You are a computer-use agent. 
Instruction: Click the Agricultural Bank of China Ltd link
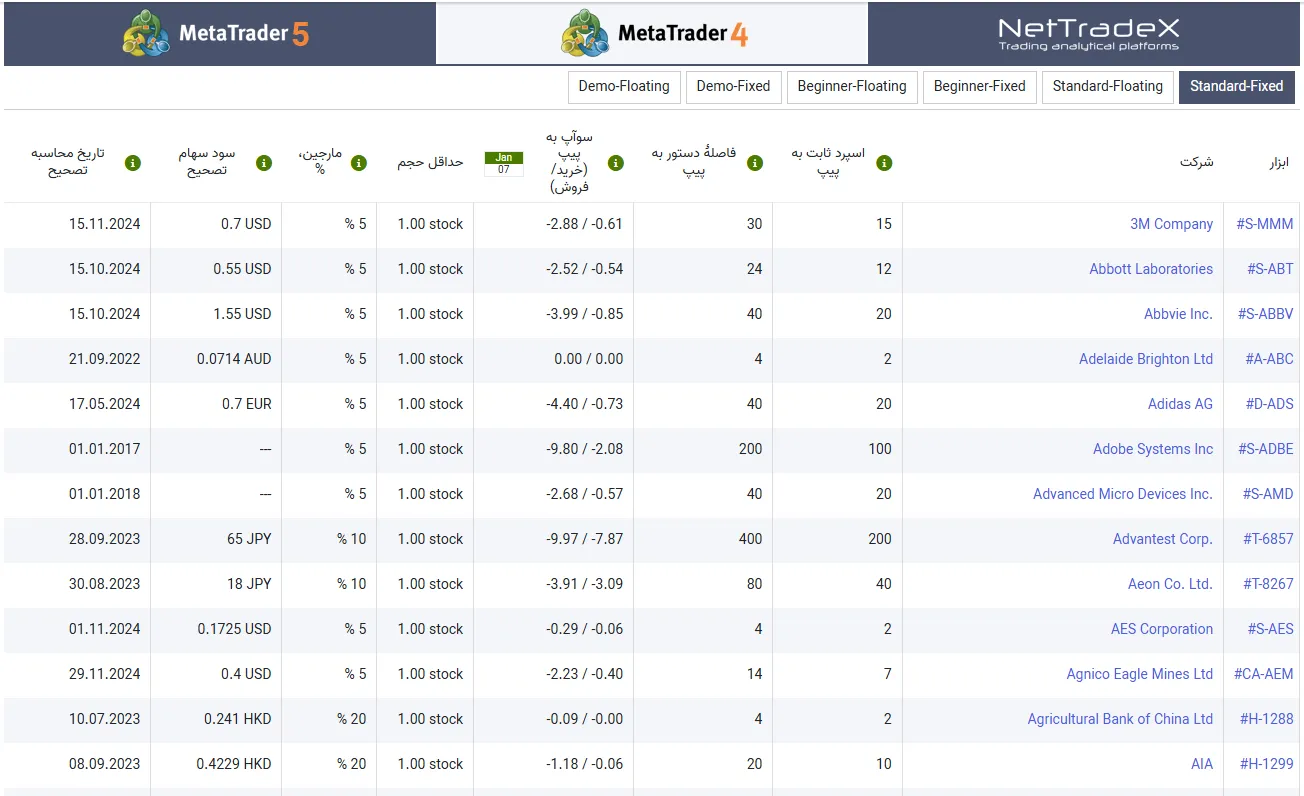(1120, 719)
